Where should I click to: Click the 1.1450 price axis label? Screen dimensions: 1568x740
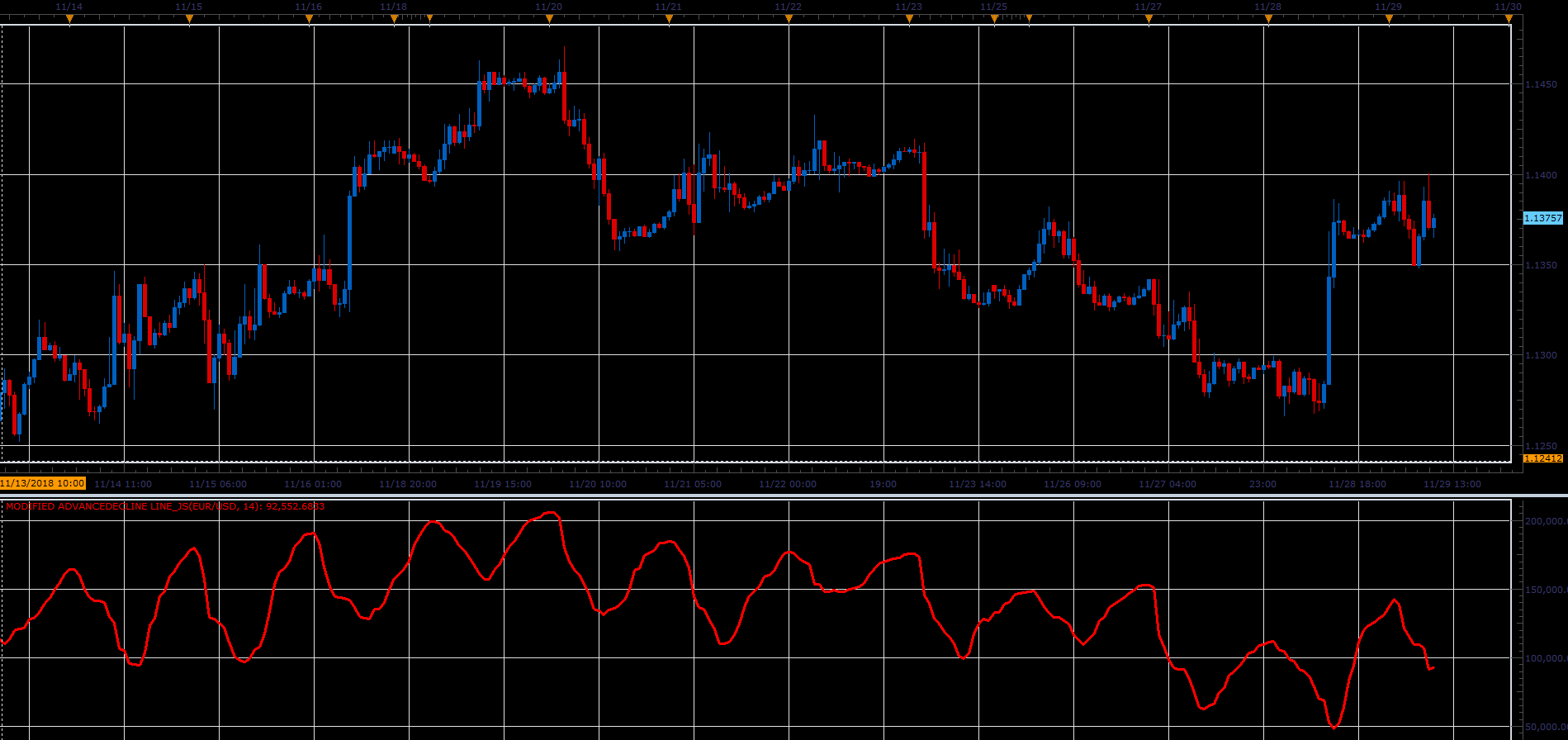1541,84
